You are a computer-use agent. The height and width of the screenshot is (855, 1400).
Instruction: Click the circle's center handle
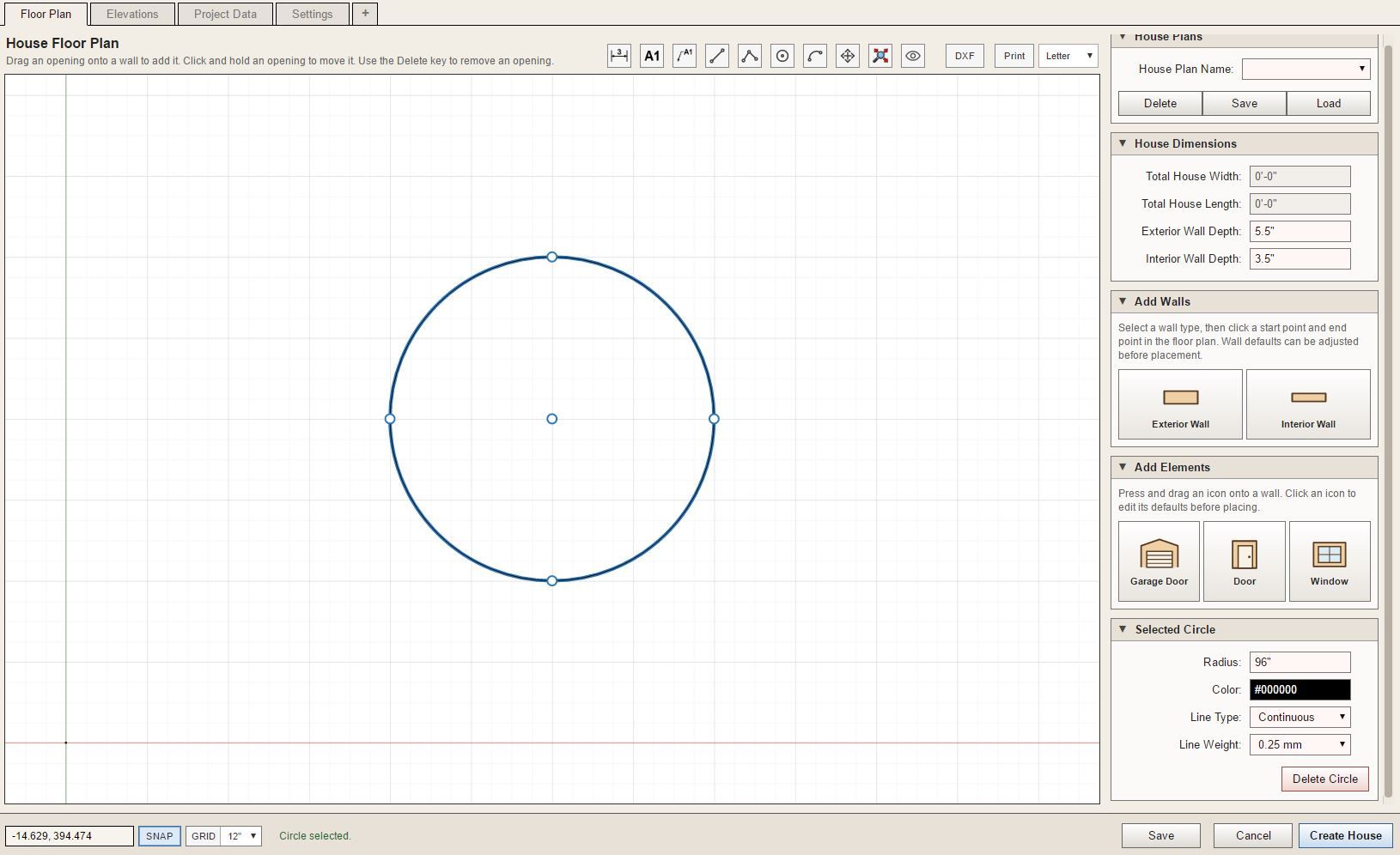pos(552,419)
